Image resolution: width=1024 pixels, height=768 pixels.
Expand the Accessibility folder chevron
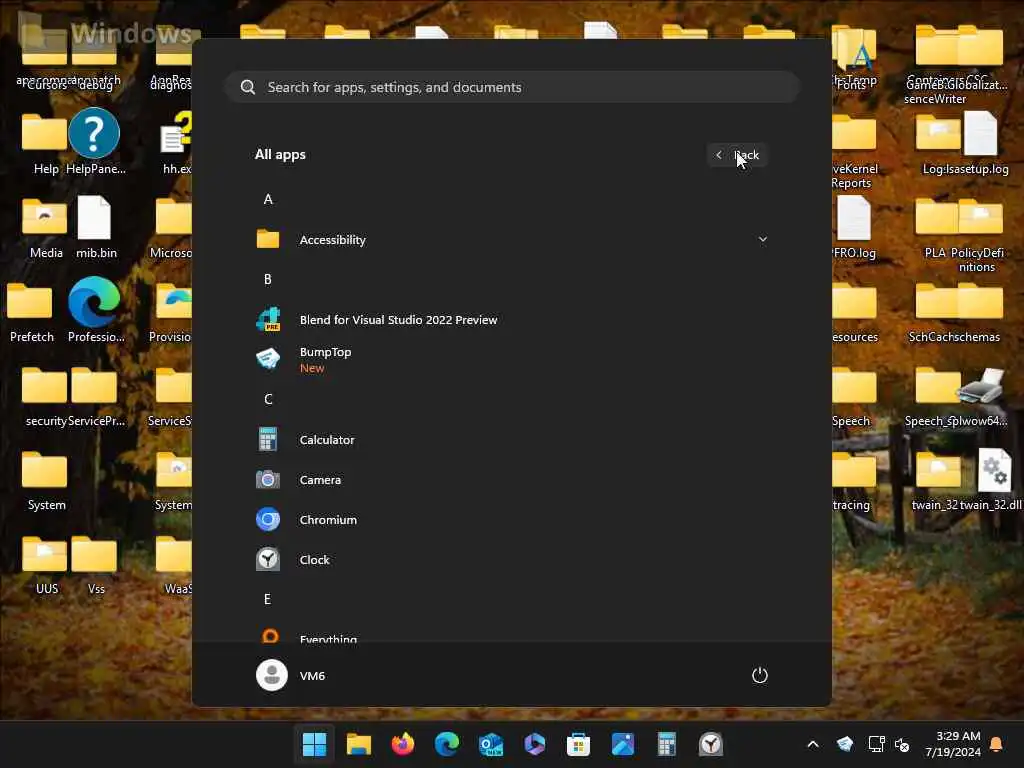(762, 240)
